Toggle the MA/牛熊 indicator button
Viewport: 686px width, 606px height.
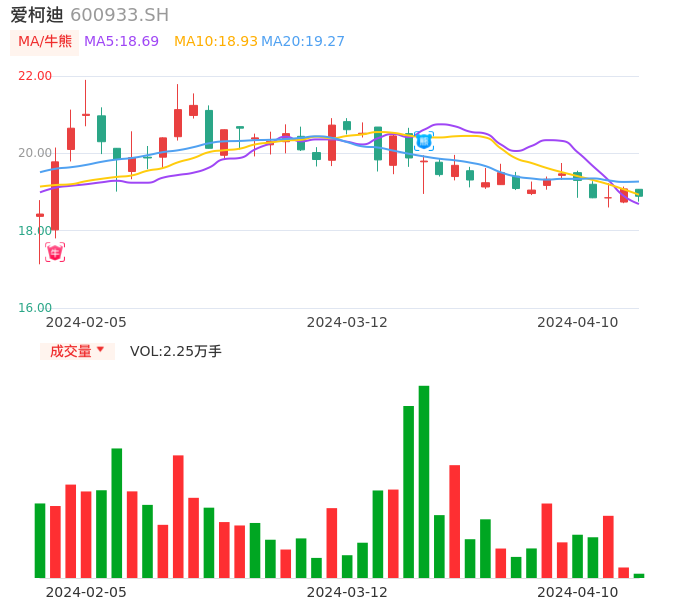click(44, 42)
